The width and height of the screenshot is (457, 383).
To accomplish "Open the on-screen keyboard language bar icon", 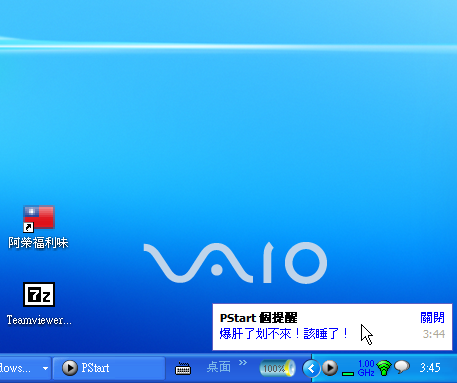I will [183, 368].
